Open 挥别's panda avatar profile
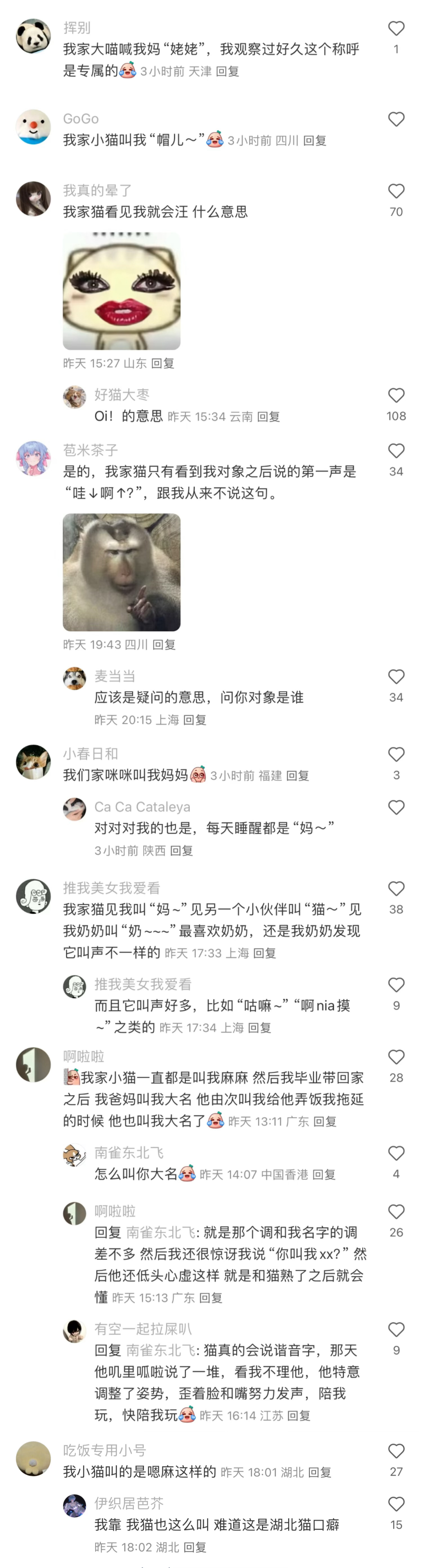422x1568 pixels. pyautogui.click(x=33, y=36)
